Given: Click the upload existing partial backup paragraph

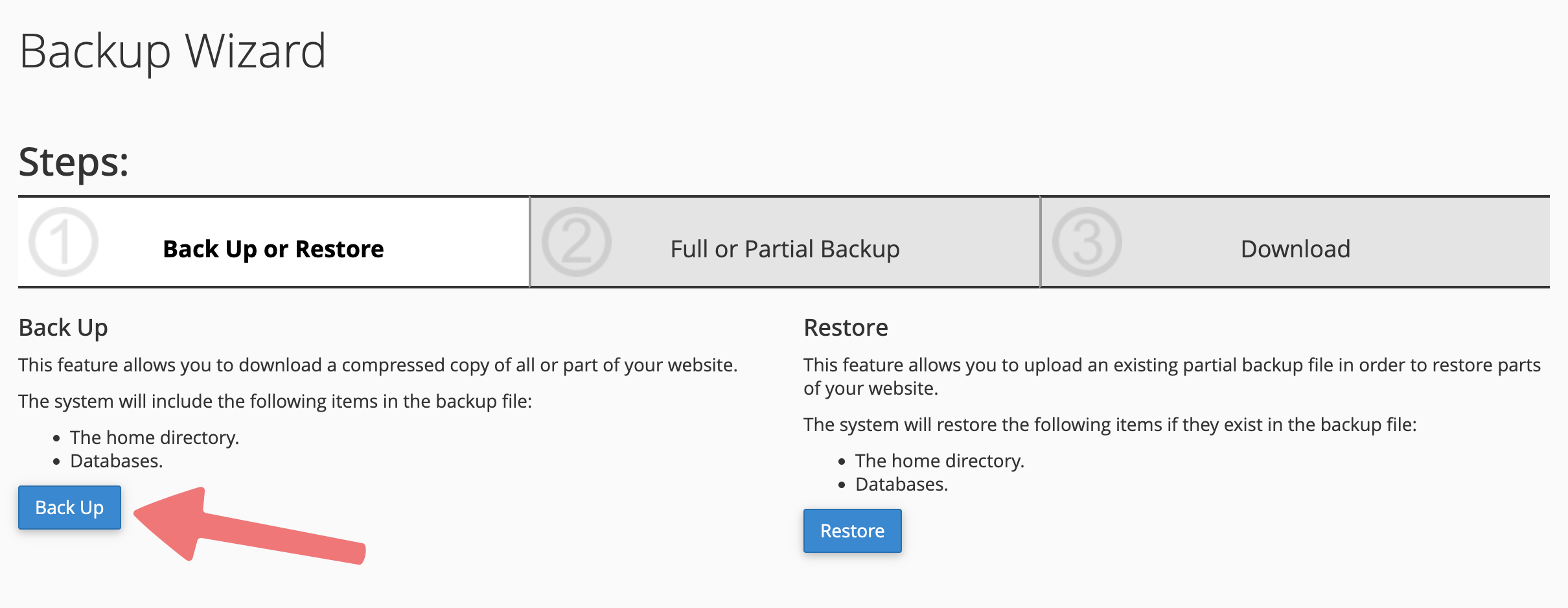Looking at the screenshot, I should pos(1171,377).
